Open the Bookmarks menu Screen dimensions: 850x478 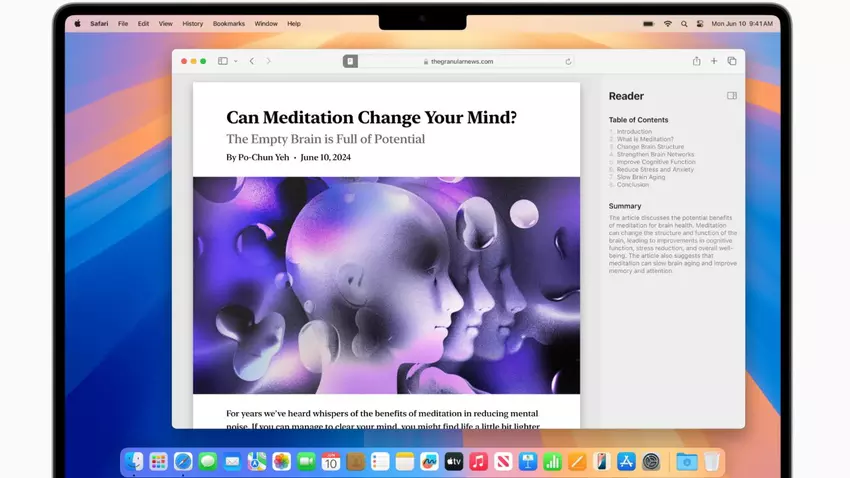[x=228, y=23]
